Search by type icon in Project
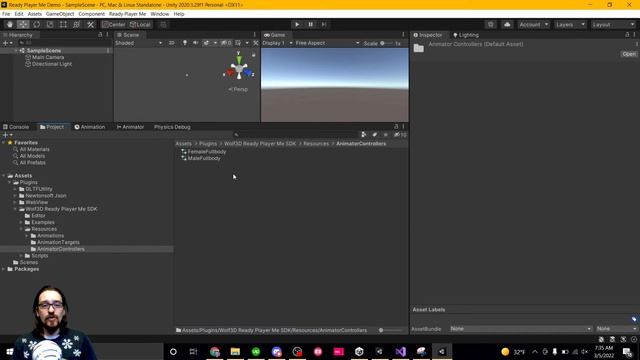The height and width of the screenshot is (360, 640). (364, 135)
